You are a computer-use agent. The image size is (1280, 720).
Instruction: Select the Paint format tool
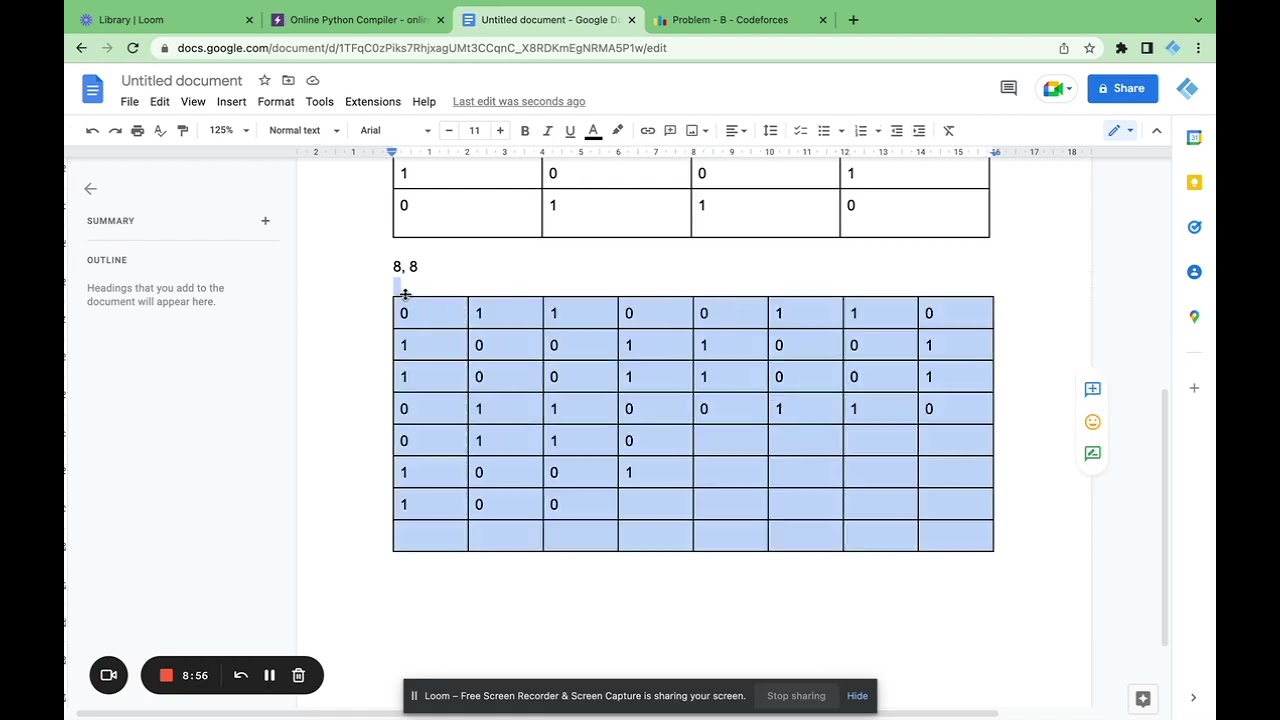pos(182,131)
